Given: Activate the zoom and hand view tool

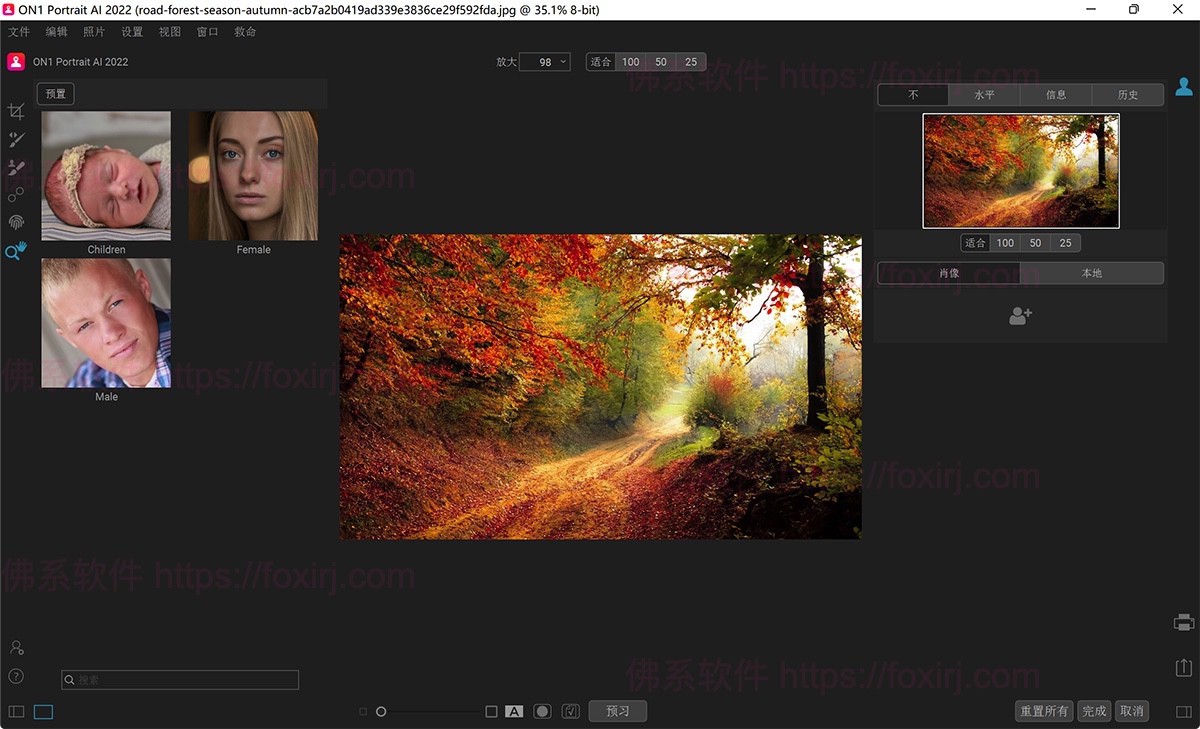Looking at the screenshot, I should (16, 251).
